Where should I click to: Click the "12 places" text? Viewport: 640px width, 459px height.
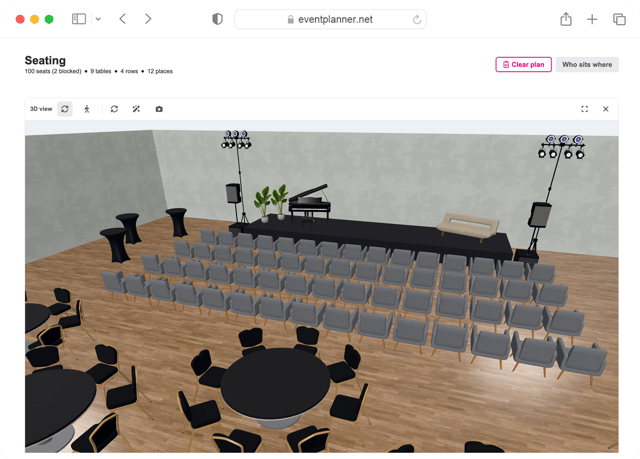(x=160, y=71)
